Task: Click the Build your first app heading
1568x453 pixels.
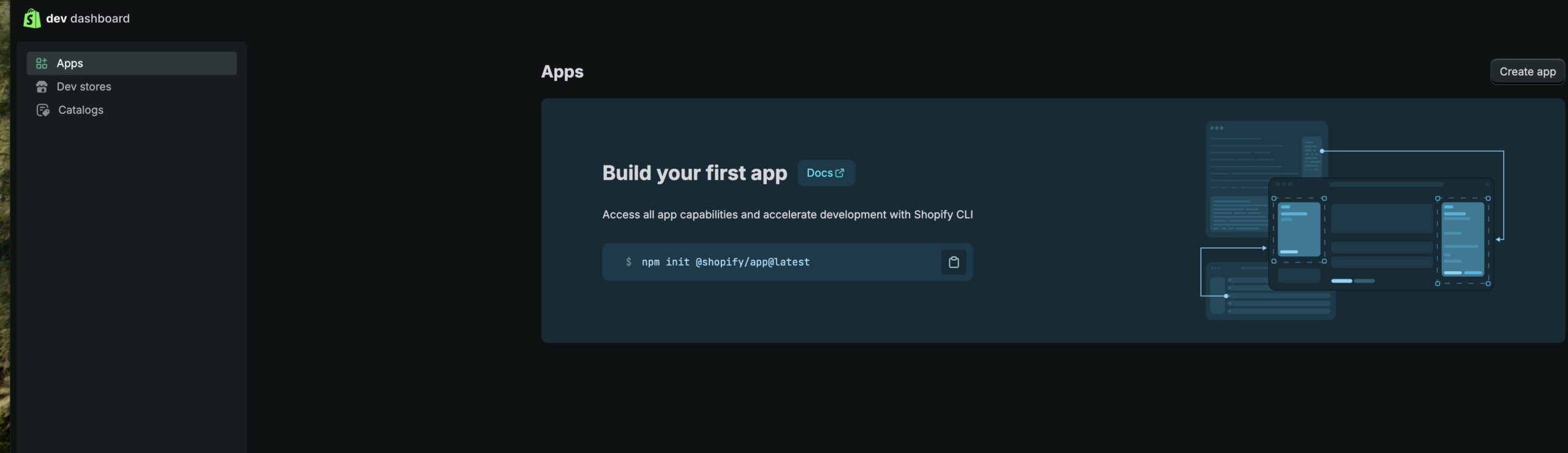Action: pos(695,173)
